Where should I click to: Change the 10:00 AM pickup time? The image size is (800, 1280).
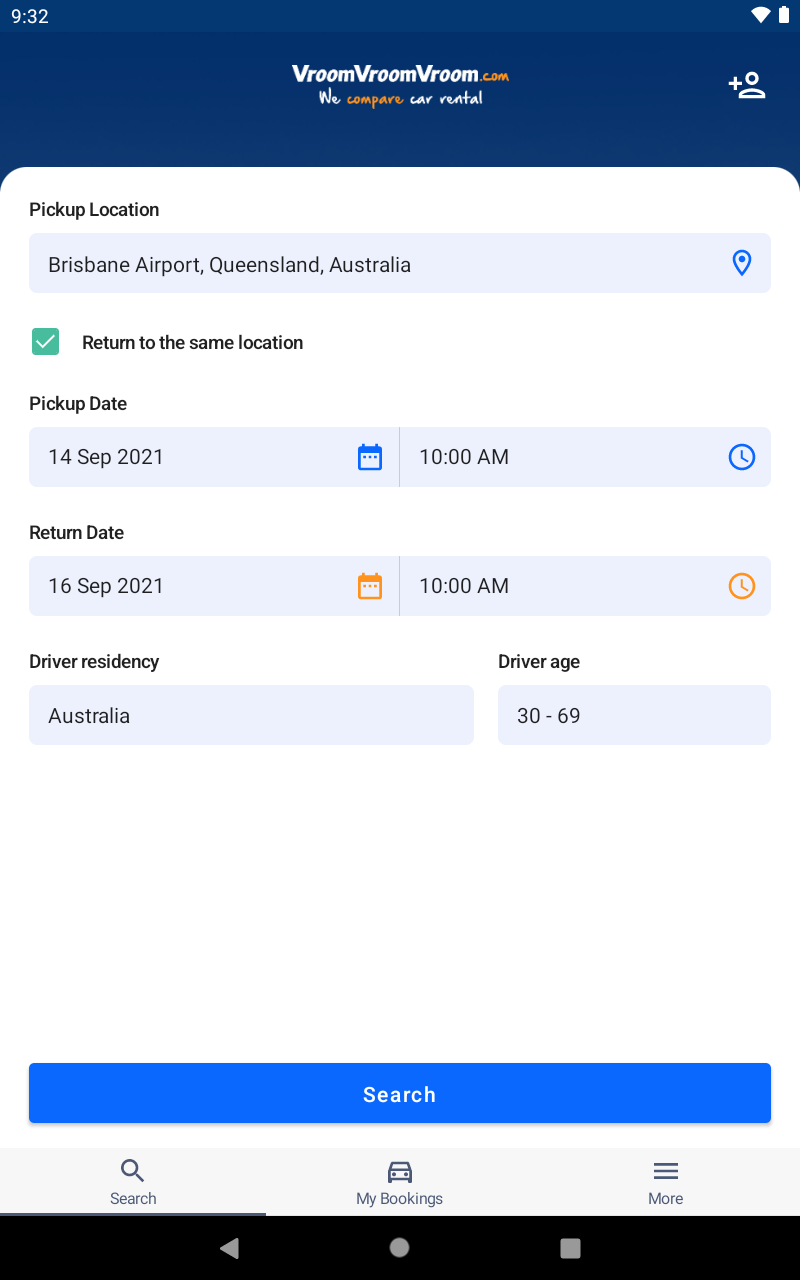tap(560, 457)
